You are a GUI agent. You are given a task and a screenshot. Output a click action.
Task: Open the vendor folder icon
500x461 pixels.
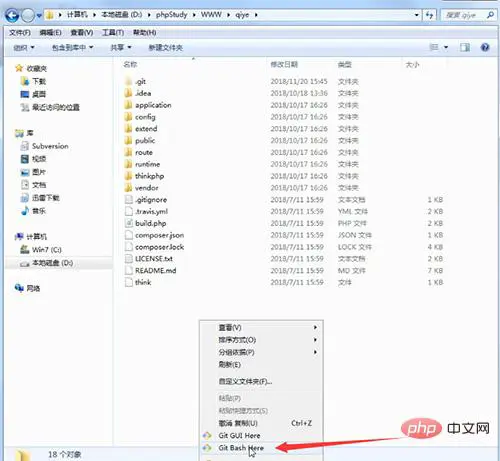pos(128,188)
